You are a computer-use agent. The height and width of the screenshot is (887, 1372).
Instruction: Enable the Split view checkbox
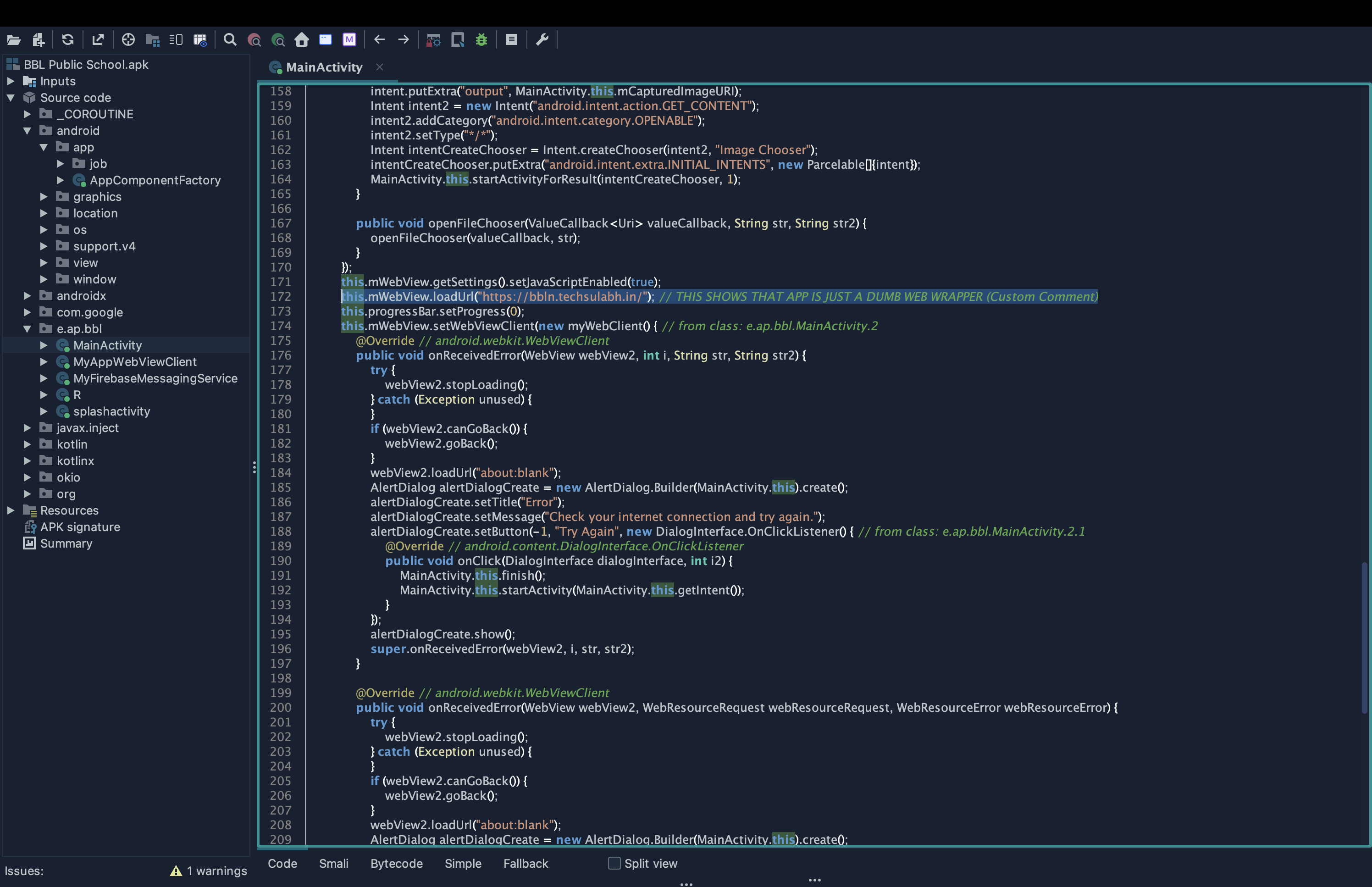pyautogui.click(x=614, y=864)
